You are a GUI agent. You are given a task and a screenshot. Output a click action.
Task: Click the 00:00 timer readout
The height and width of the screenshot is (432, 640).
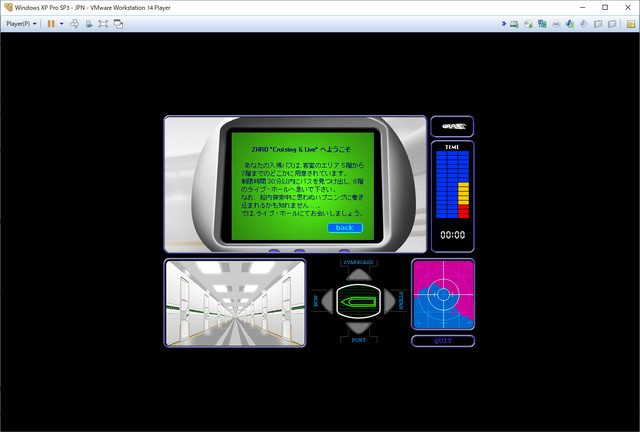point(453,235)
